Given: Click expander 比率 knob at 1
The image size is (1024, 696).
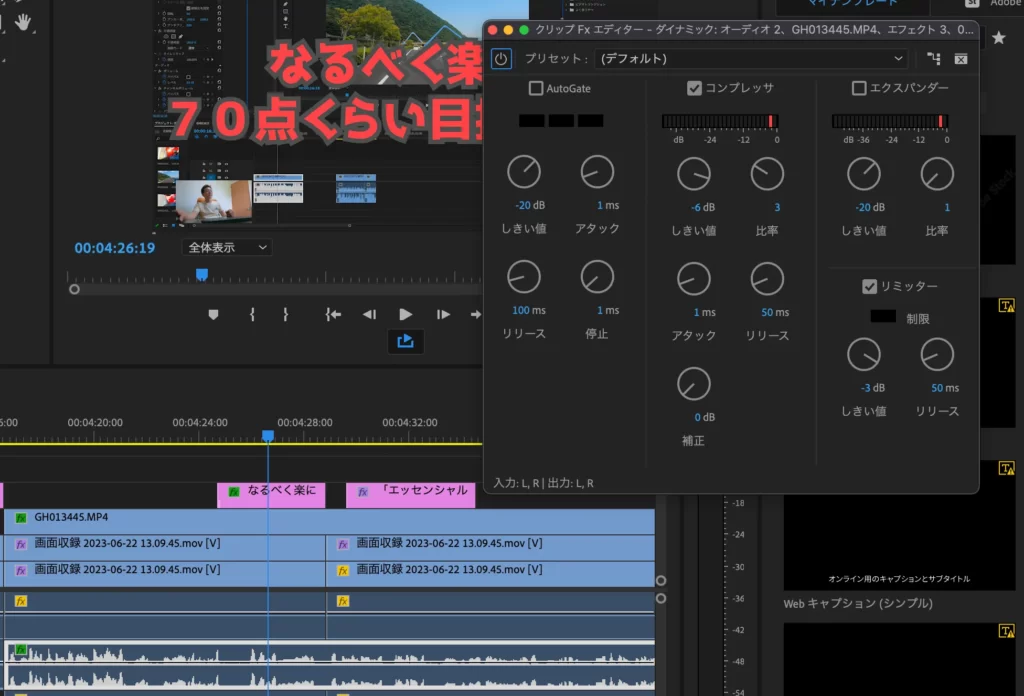Looking at the screenshot, I should (x=936, y=174).
